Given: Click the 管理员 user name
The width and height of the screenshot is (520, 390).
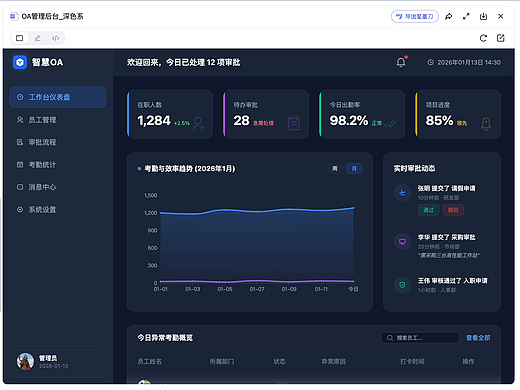Looking at the screenshot, I should pos(48,358).
